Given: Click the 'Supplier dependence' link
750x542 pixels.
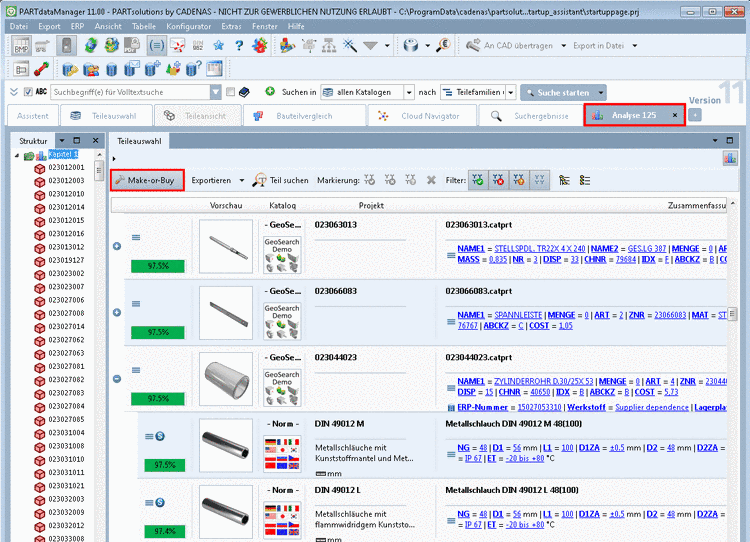Looking at the screenshot, I should pos(651,408).
